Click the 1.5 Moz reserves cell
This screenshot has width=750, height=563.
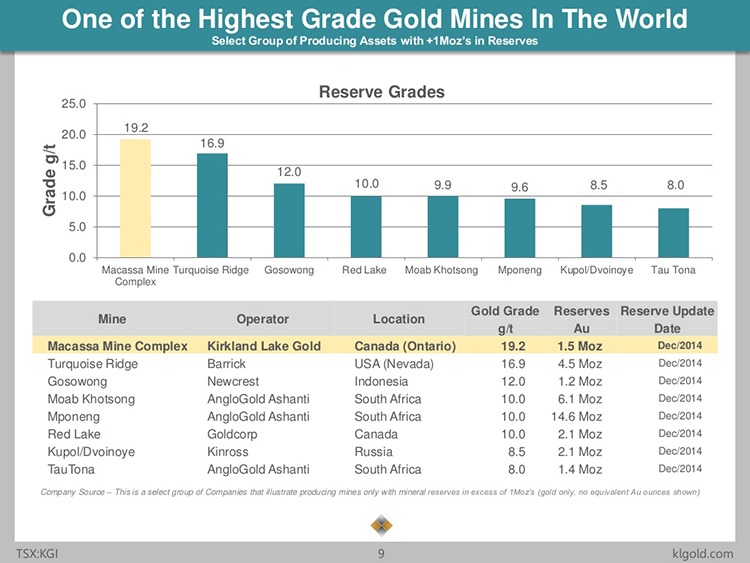[580, 346]
